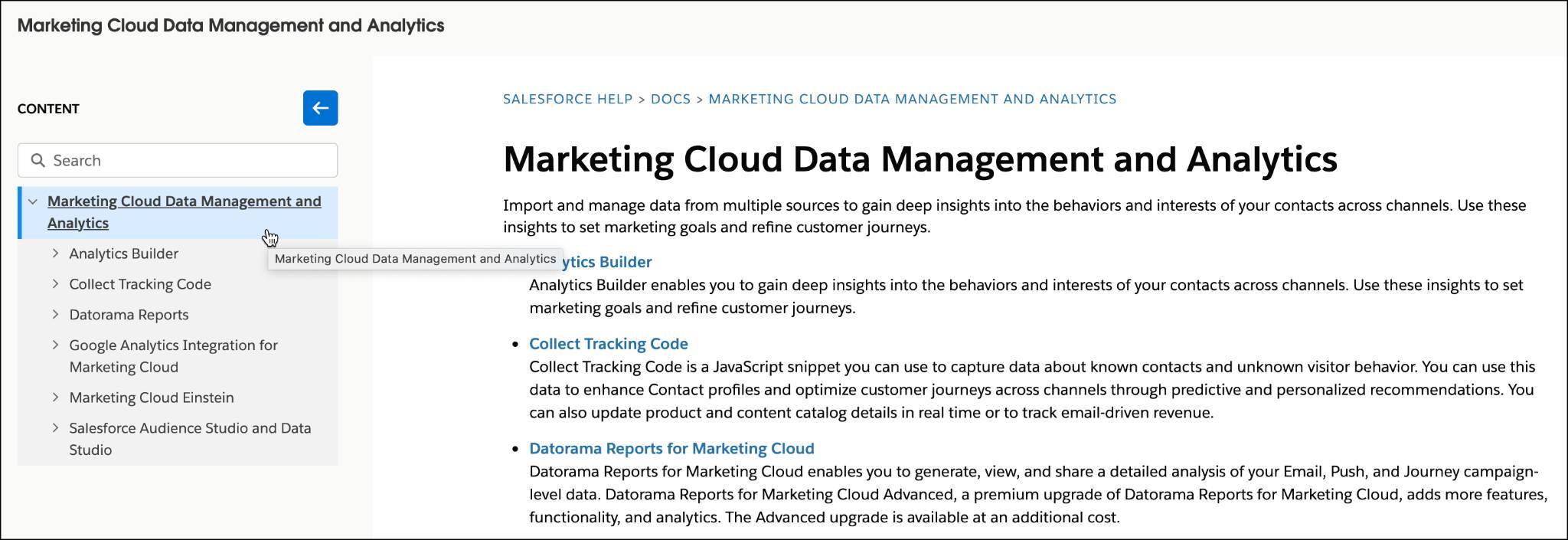Open Google Analytics Integration for Marketing Cloud

(174, 356)
